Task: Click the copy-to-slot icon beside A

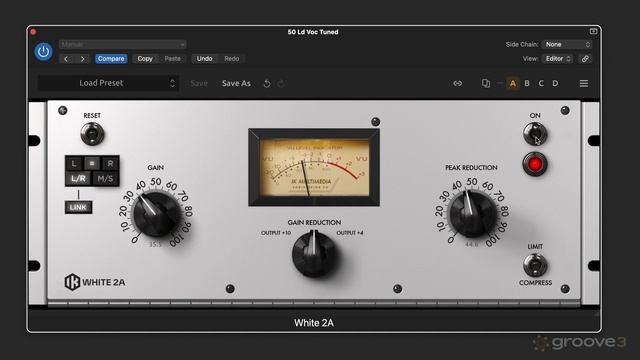Action: pyautogui.click(x=485, y=83)
